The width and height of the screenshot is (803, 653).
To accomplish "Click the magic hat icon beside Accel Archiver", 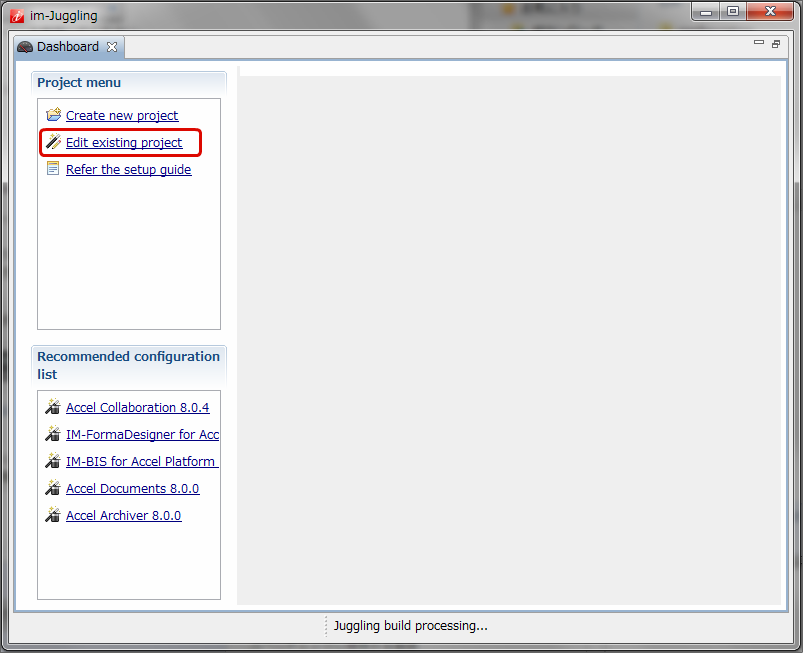I will pos(53,515).
